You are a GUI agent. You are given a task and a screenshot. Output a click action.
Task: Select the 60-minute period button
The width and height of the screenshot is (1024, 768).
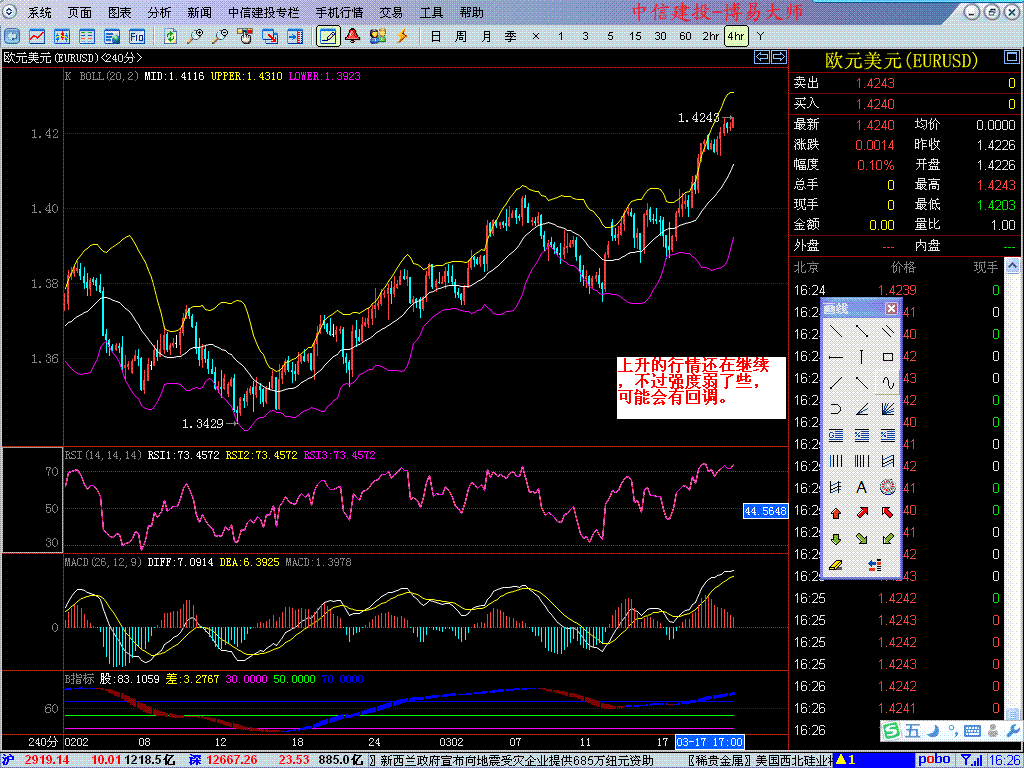685,37
